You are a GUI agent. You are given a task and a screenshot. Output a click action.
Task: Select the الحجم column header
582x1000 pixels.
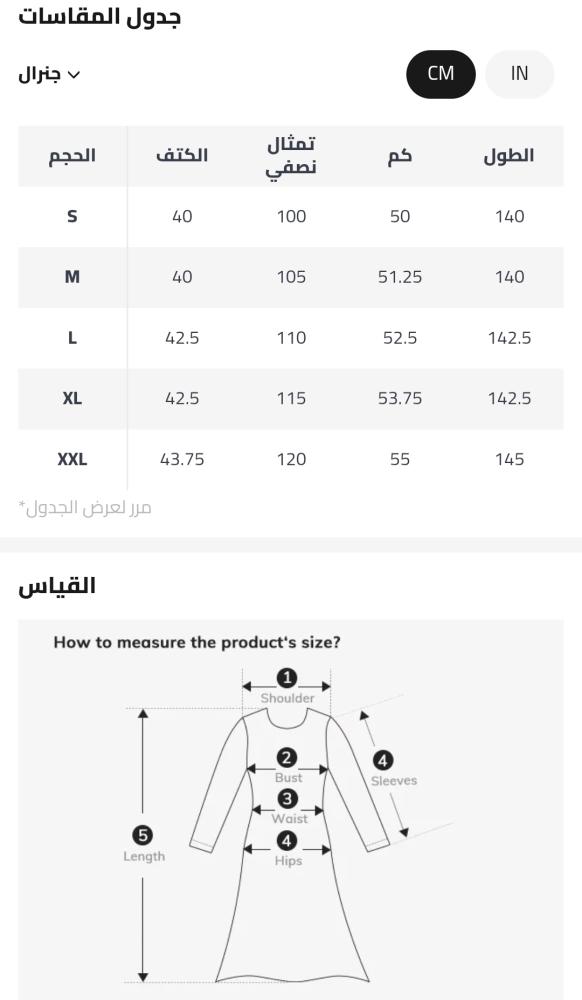point(72,156)
